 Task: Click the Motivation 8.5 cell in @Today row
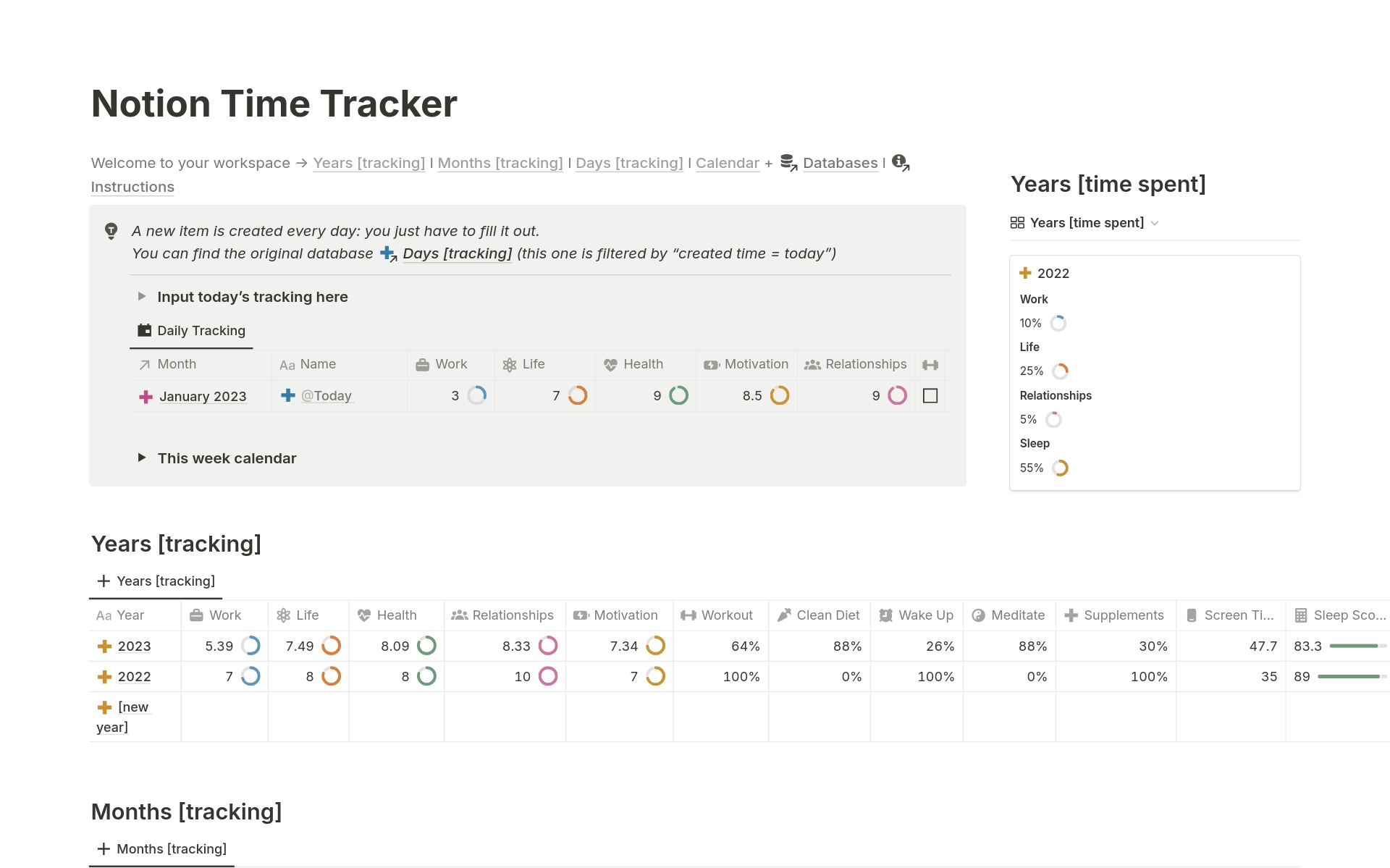[x=747, y=396]
